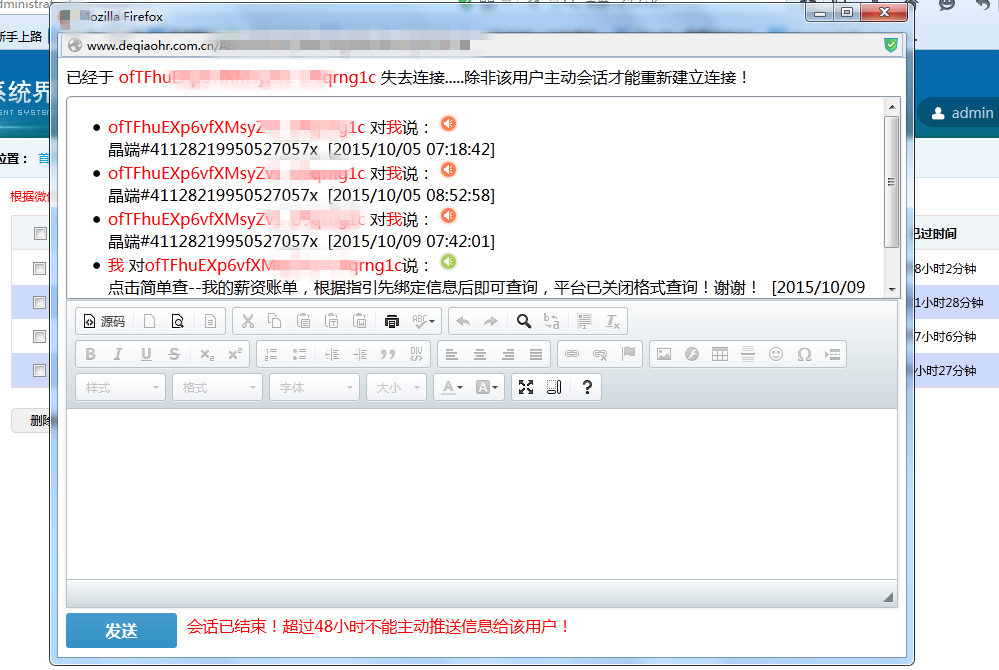Insert a horizontal line
The image size is (999, 670).
tap(748, 355)
